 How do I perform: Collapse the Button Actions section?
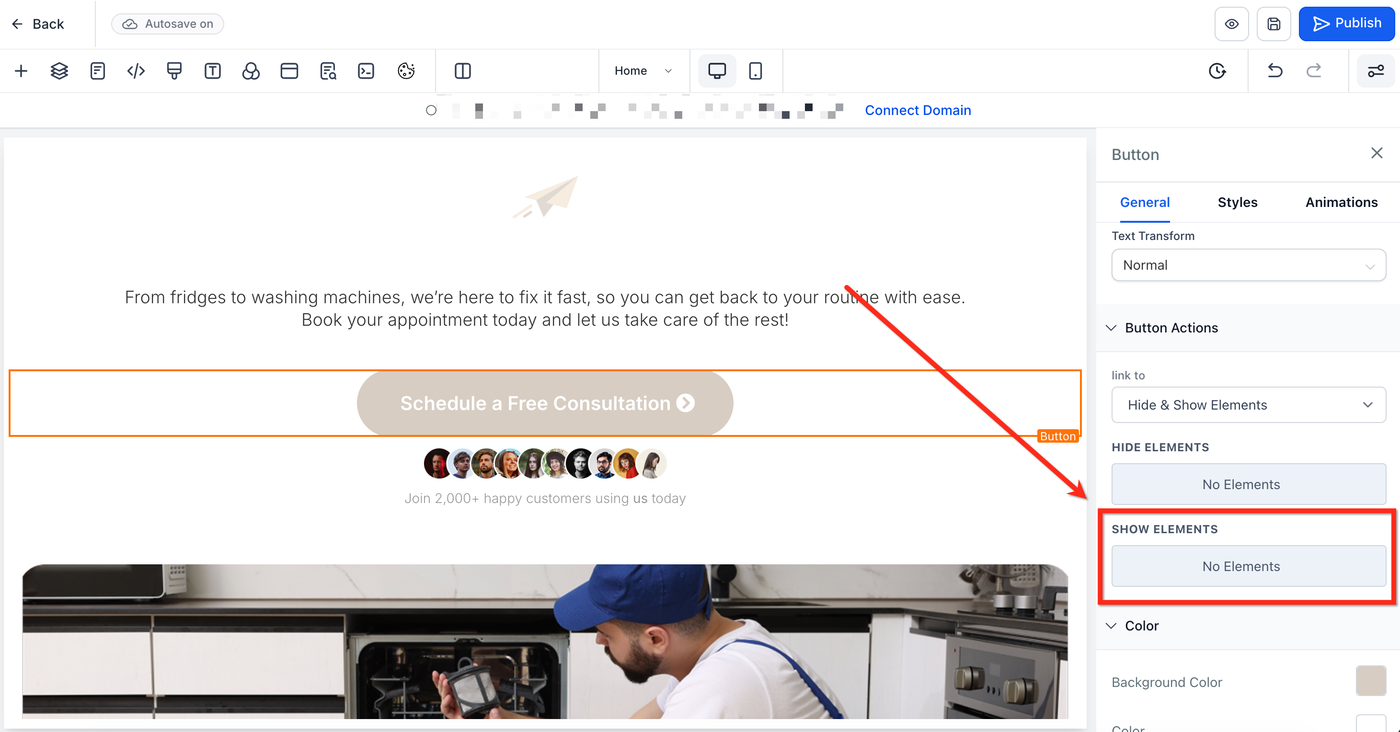[1111, 328]
